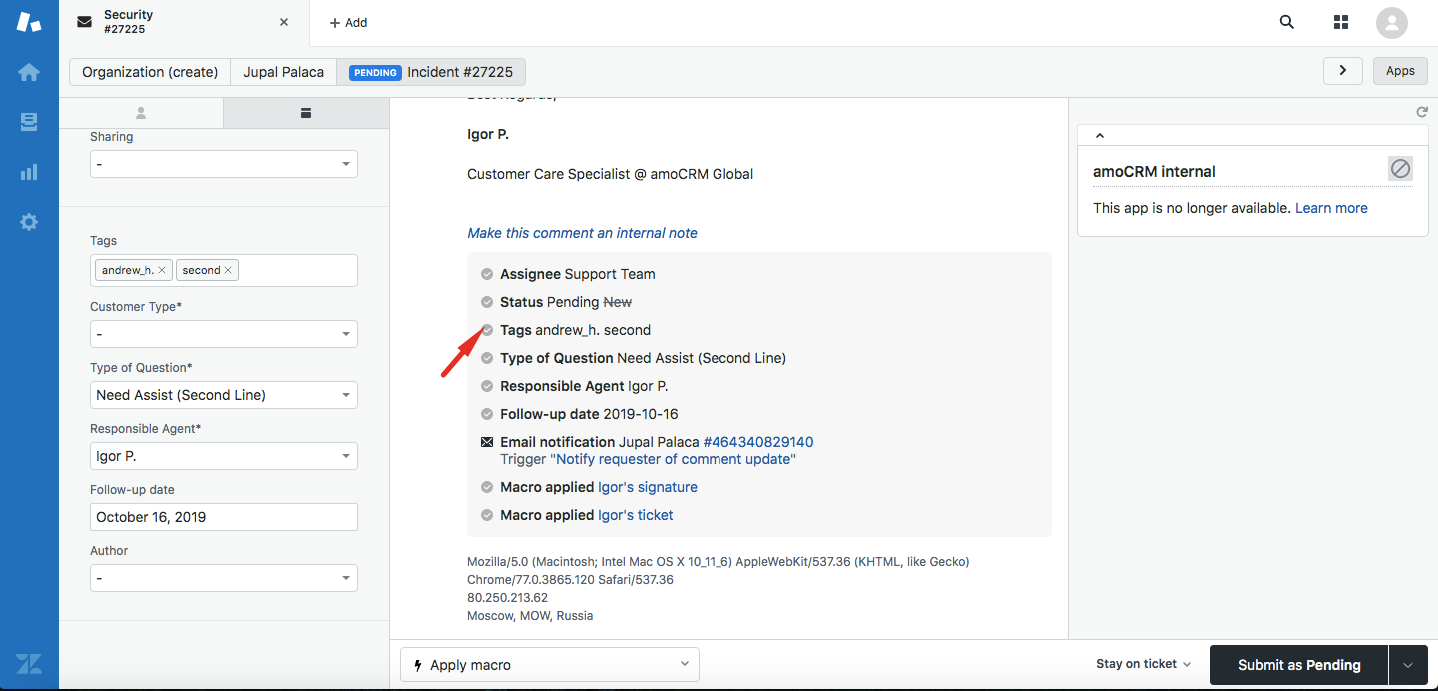Expand the Responsible Agent dropdown
This screenshot has width=1438, height=691.
coord(223,456)
